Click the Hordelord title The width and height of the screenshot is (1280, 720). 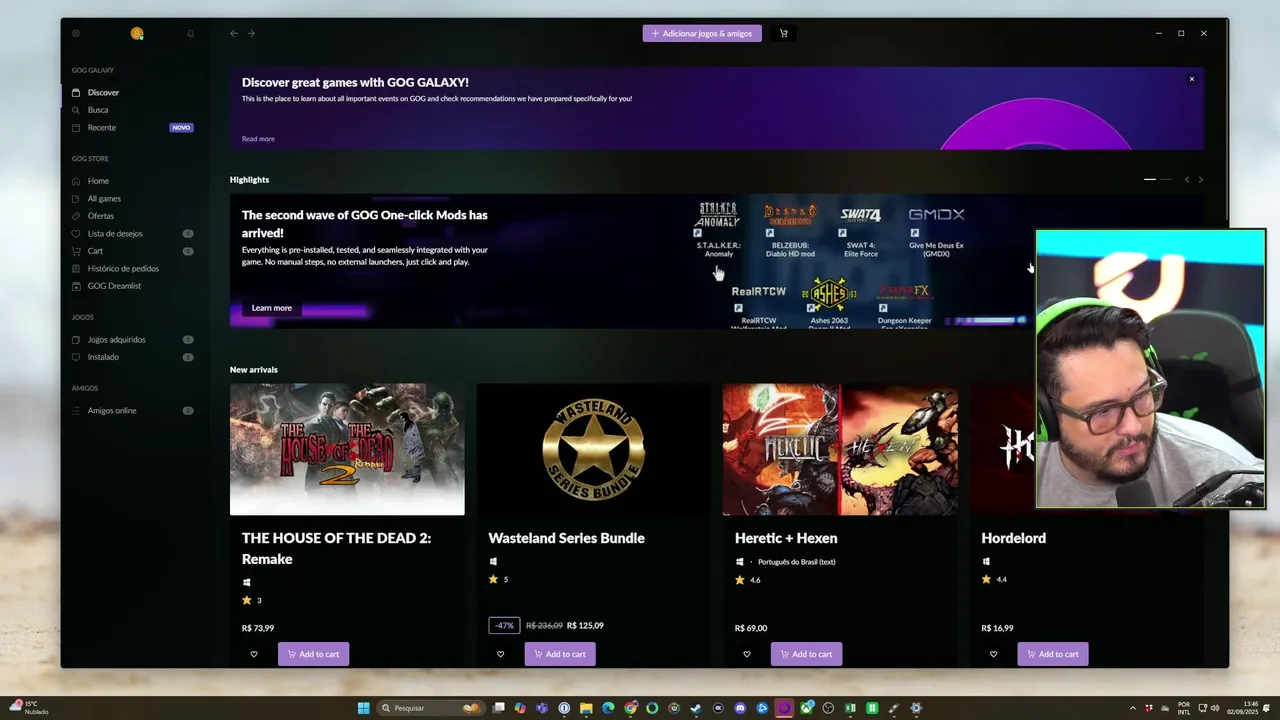(1013, 538)
